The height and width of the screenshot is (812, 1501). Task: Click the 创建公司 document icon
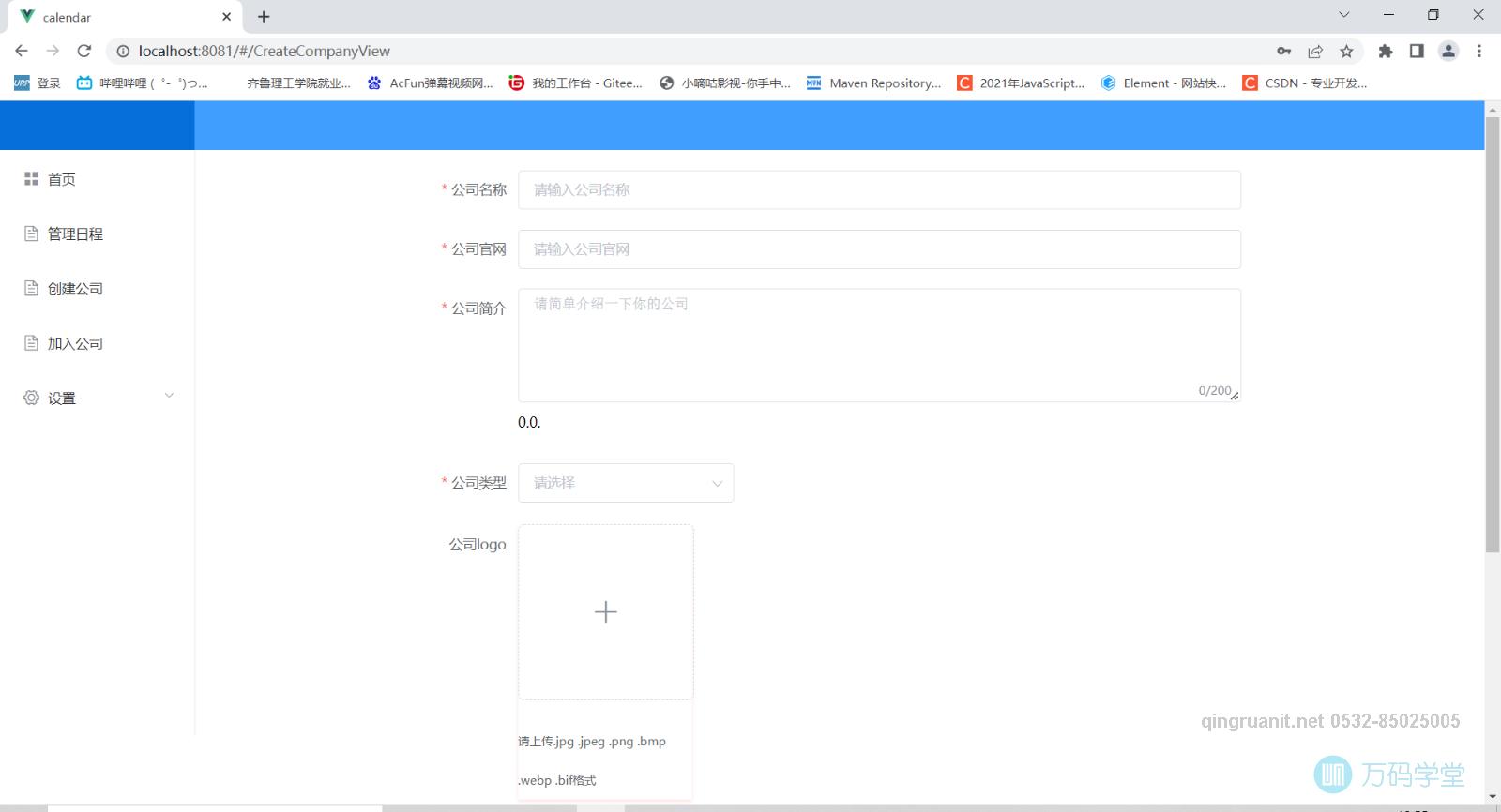coord(31,288)
